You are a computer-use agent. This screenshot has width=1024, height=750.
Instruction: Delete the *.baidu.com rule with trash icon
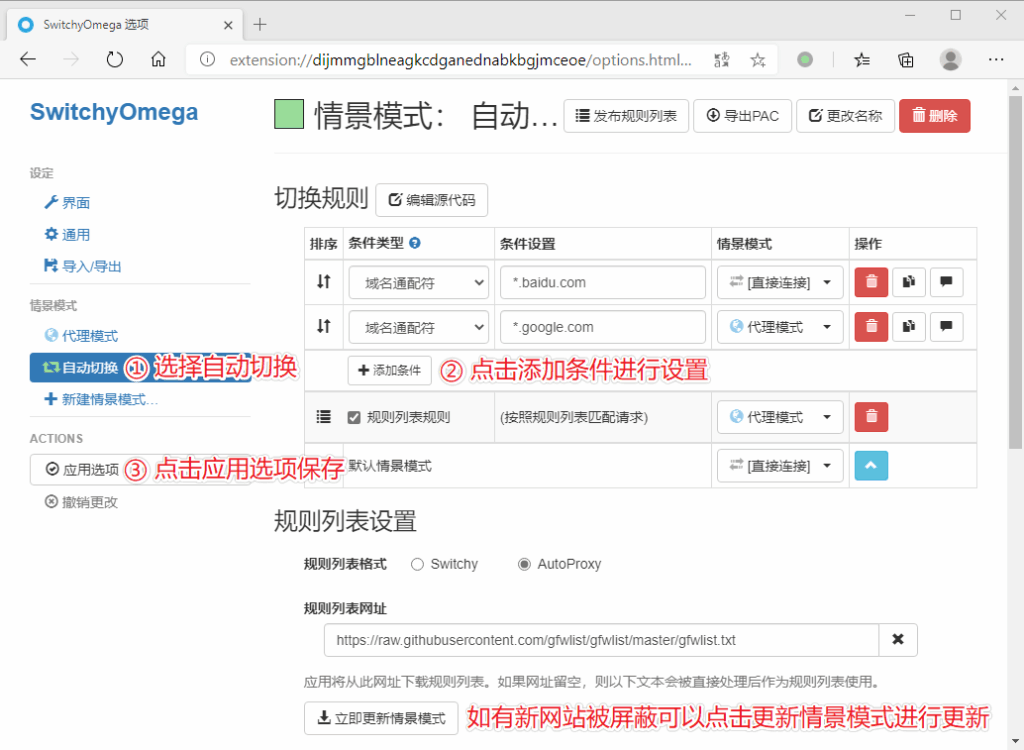coord(871,283)
